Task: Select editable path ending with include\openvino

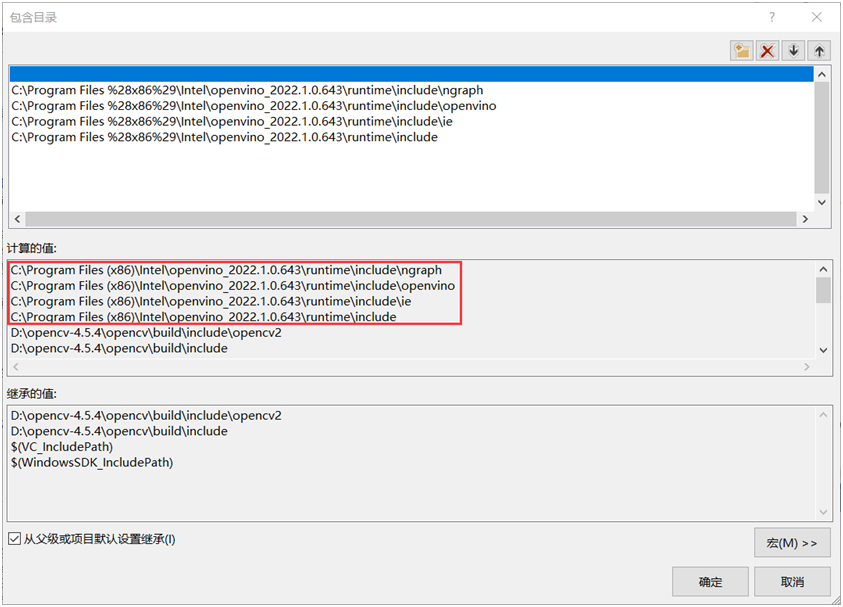Action: point(254,106)
